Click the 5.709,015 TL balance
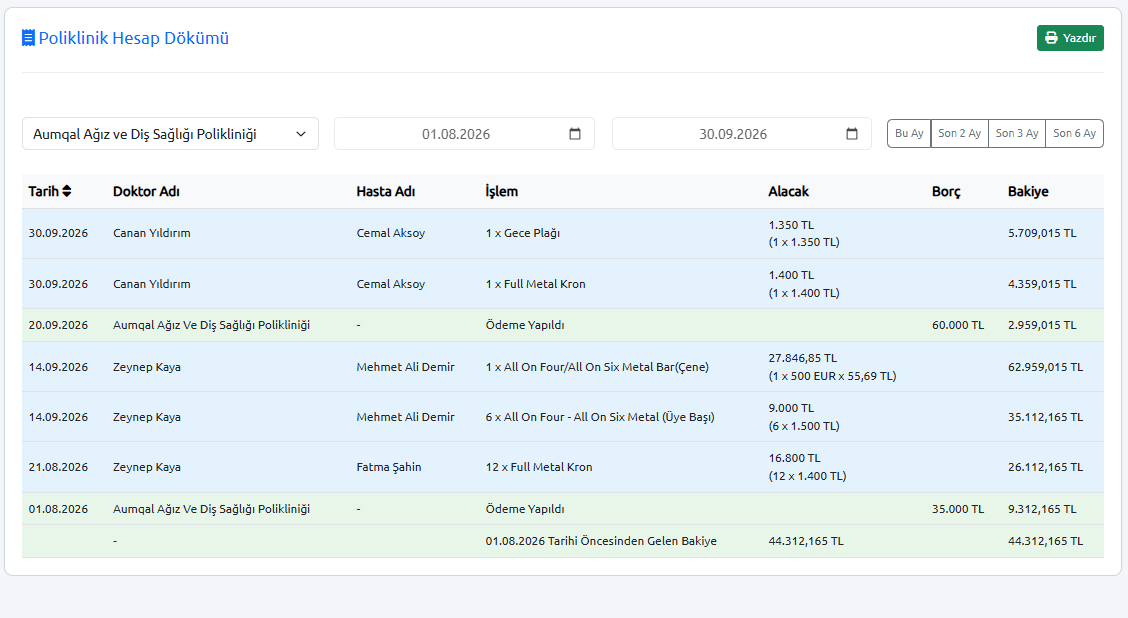The width and height of the screenshot is (1128, 618). tap(1042, 233)
